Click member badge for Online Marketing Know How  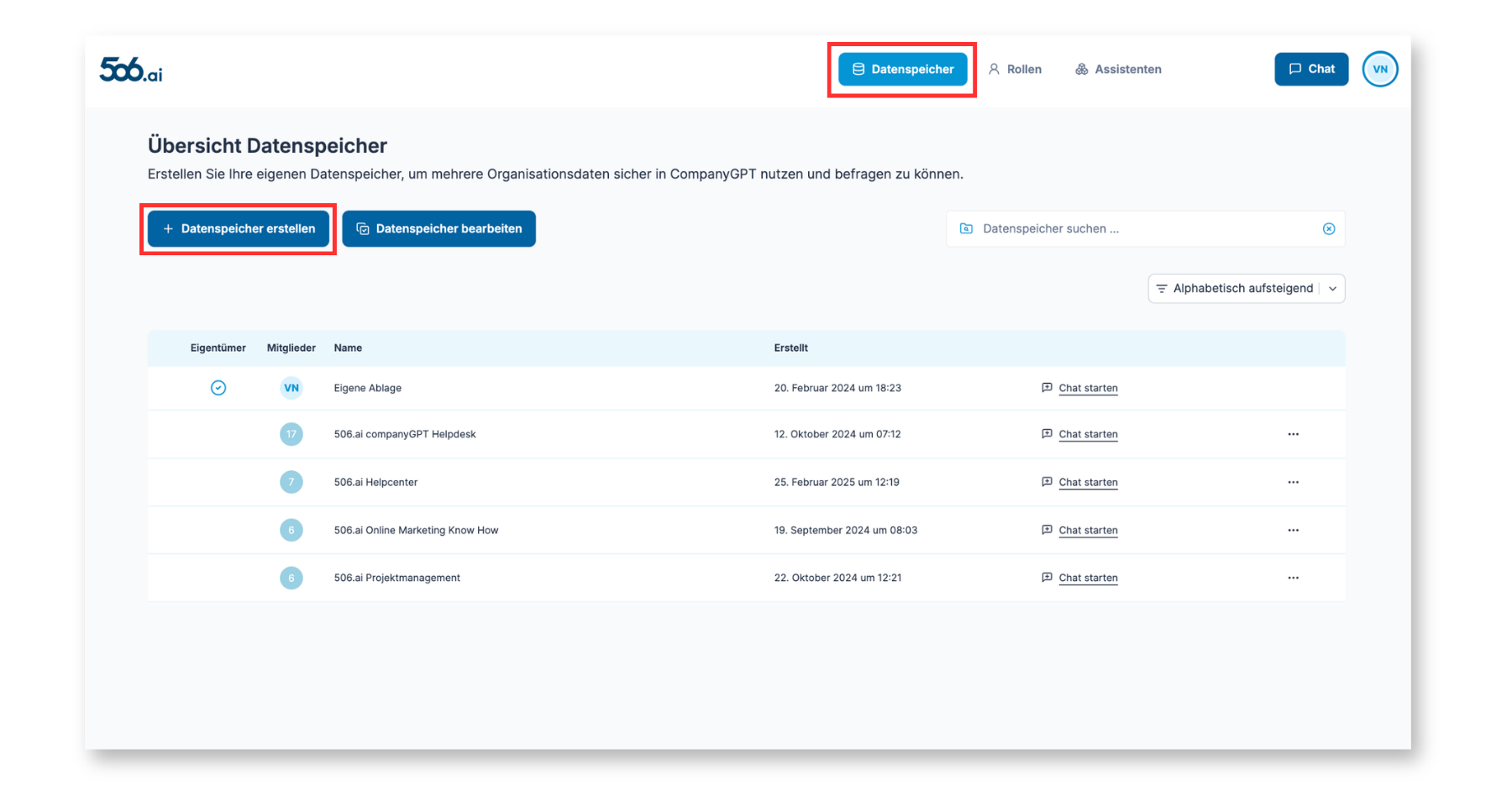(x=291, y=530)
